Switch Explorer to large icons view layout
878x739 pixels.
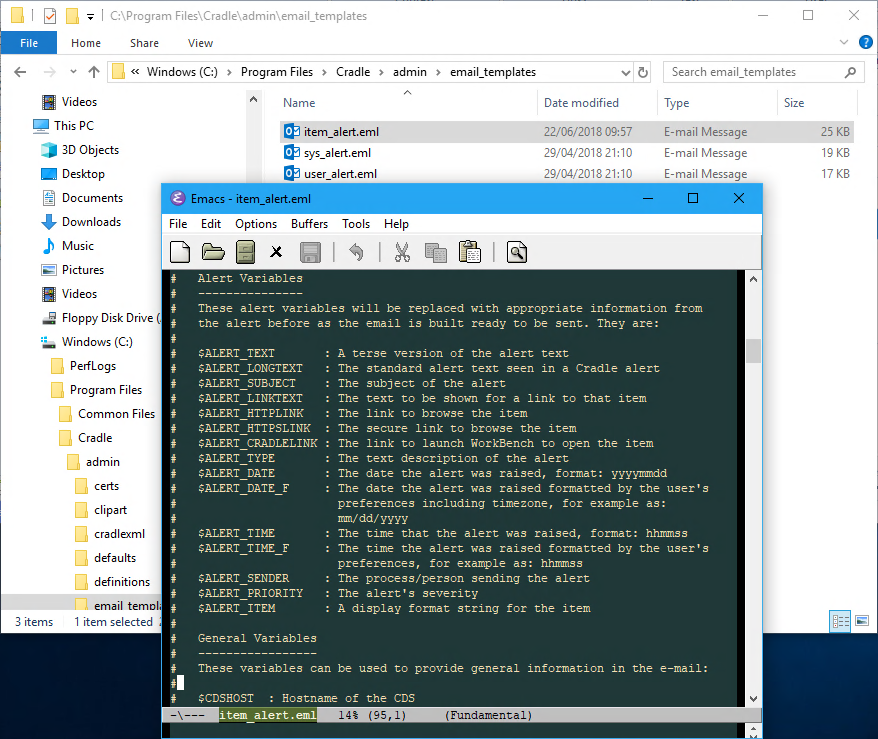pos(862,621)
